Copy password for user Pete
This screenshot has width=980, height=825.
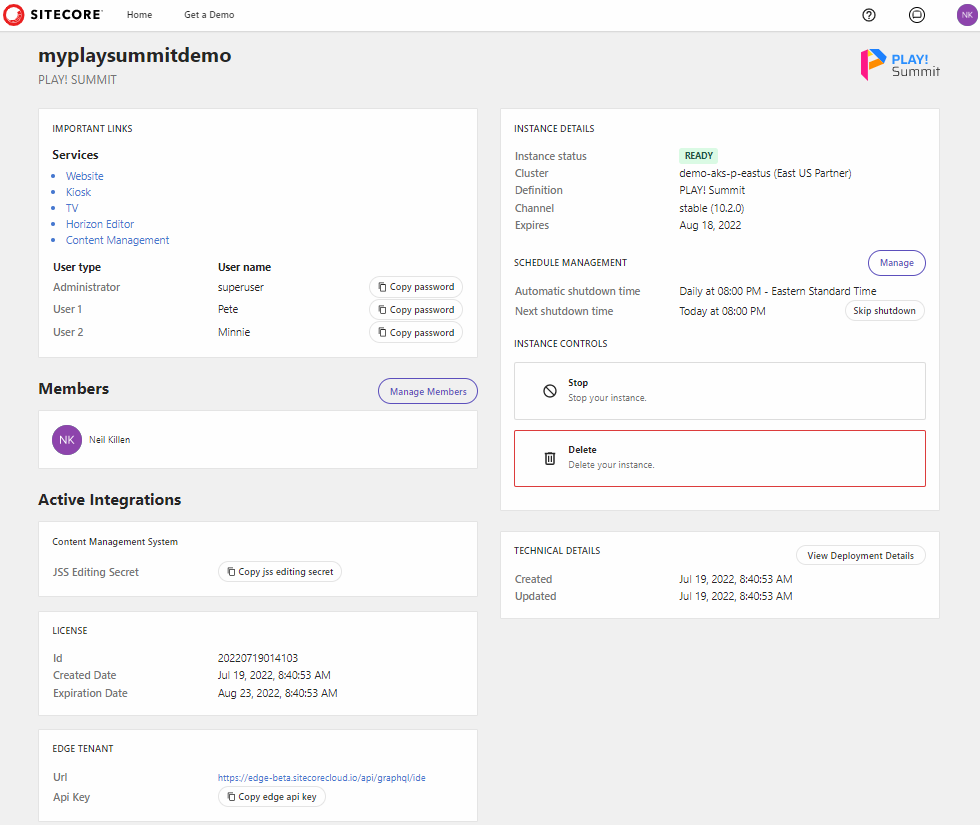[x=415, y=309]
